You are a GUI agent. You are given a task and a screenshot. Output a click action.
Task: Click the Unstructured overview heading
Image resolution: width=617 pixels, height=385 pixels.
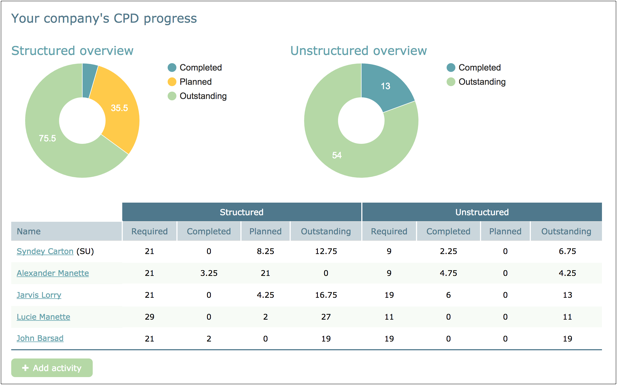[x=358, y=51]
